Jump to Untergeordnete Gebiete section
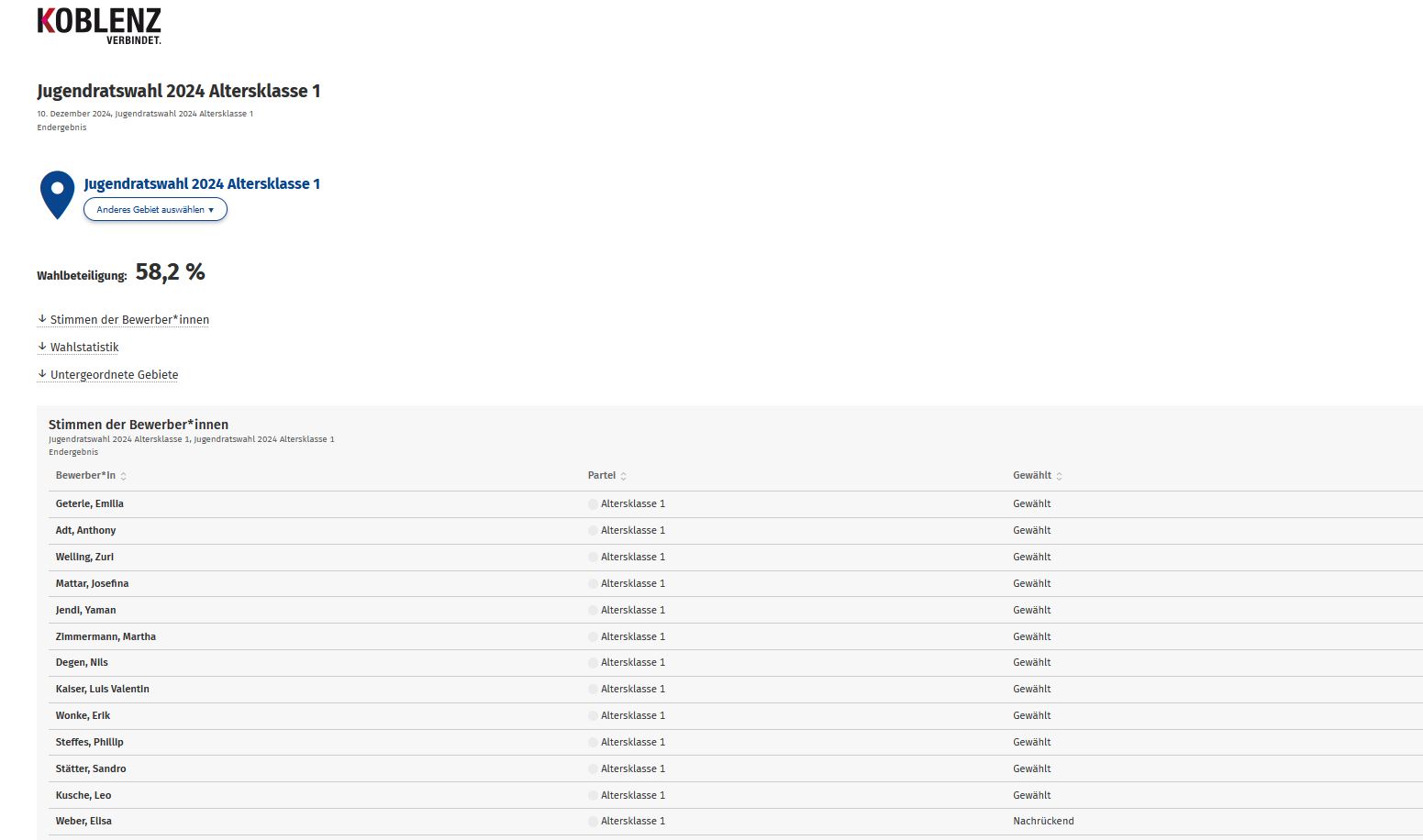 coord(114,375)
